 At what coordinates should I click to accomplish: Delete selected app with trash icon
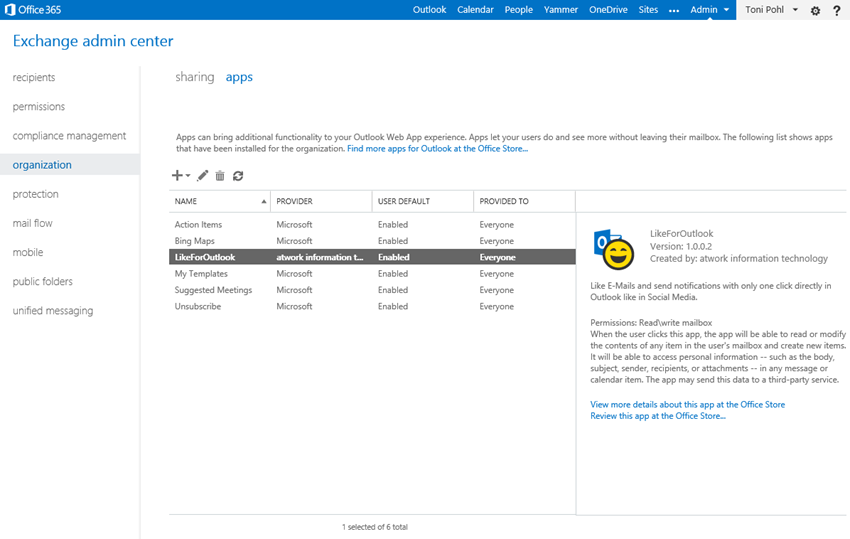[220, 176]
